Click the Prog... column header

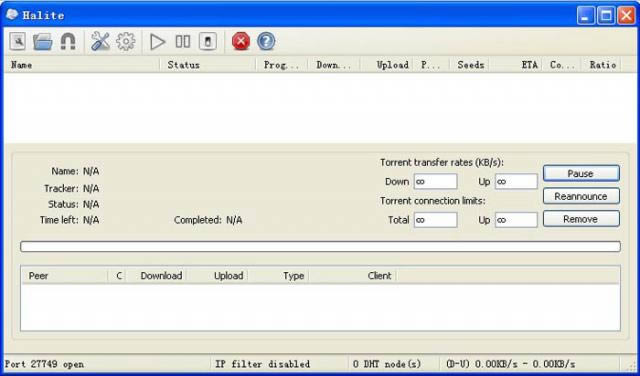coord(282,65)
